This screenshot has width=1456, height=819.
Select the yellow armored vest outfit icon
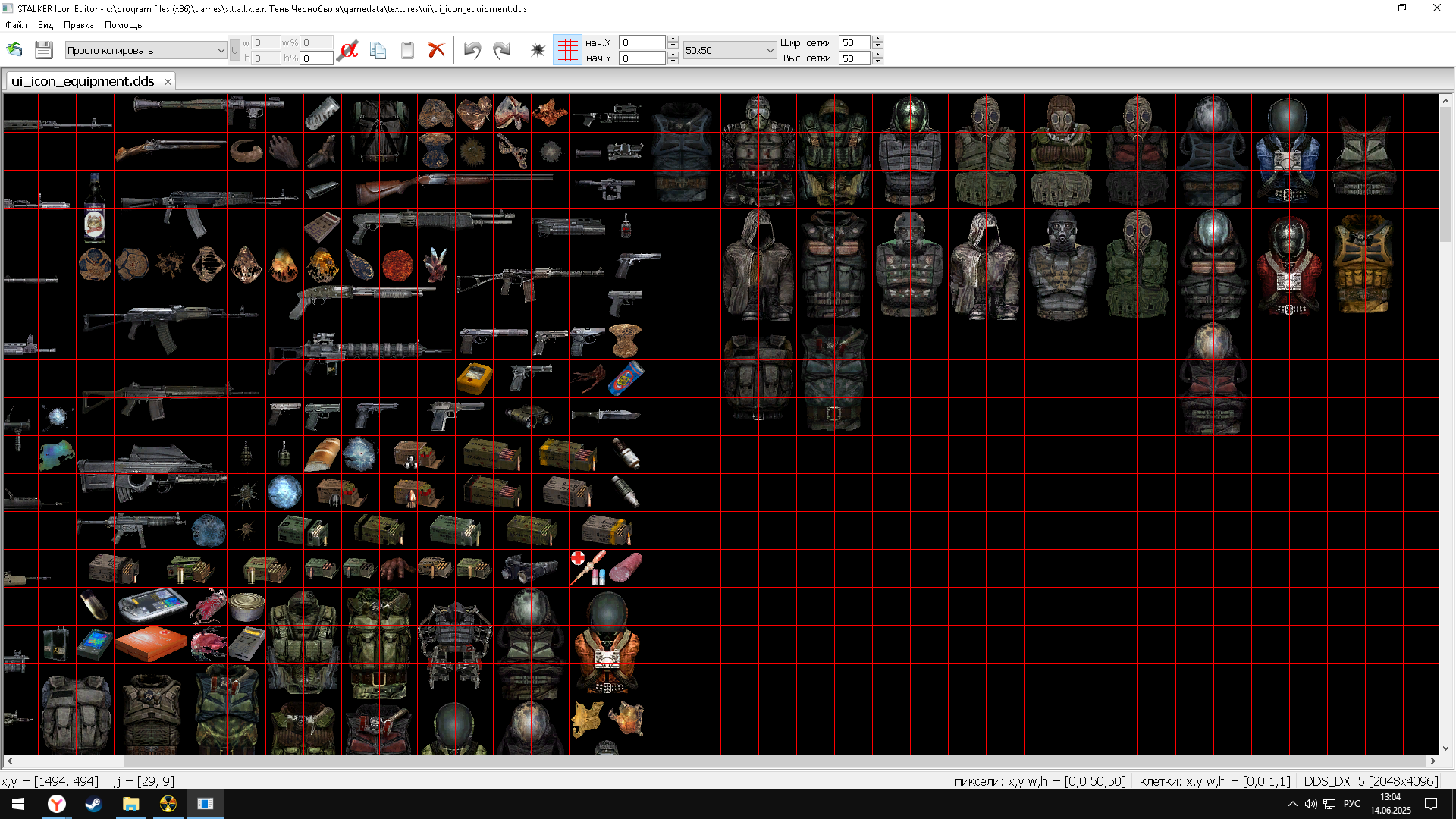pyautogui.click(x=1364, y=264)
